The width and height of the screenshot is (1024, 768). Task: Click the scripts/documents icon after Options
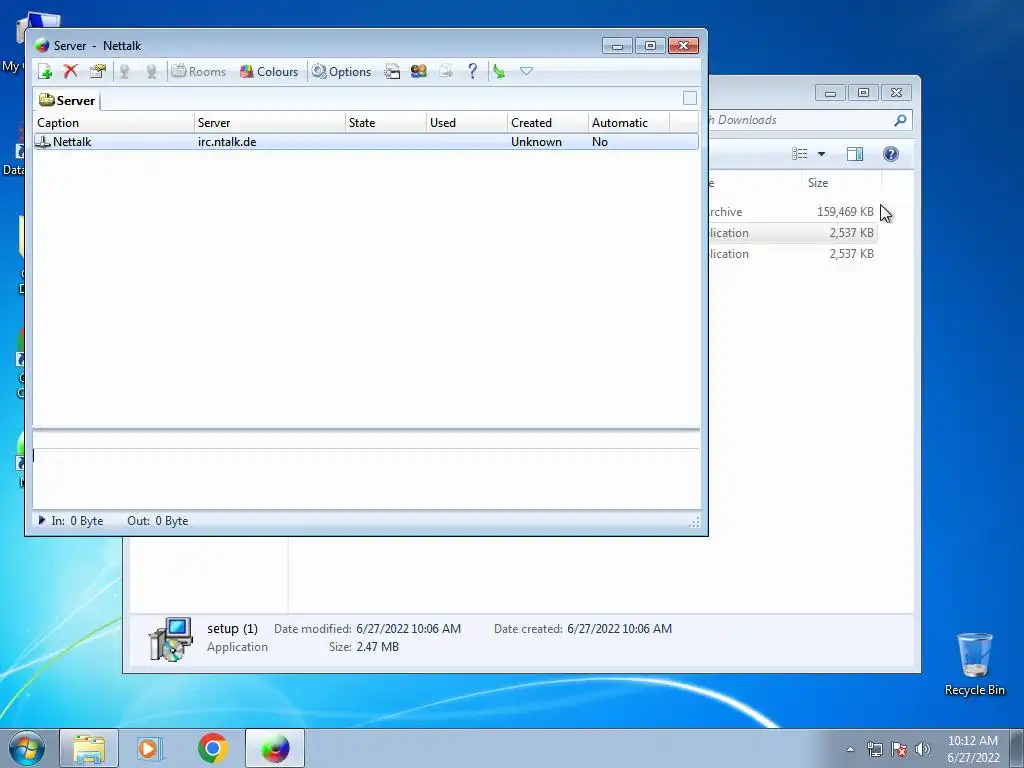pos(392,72)
